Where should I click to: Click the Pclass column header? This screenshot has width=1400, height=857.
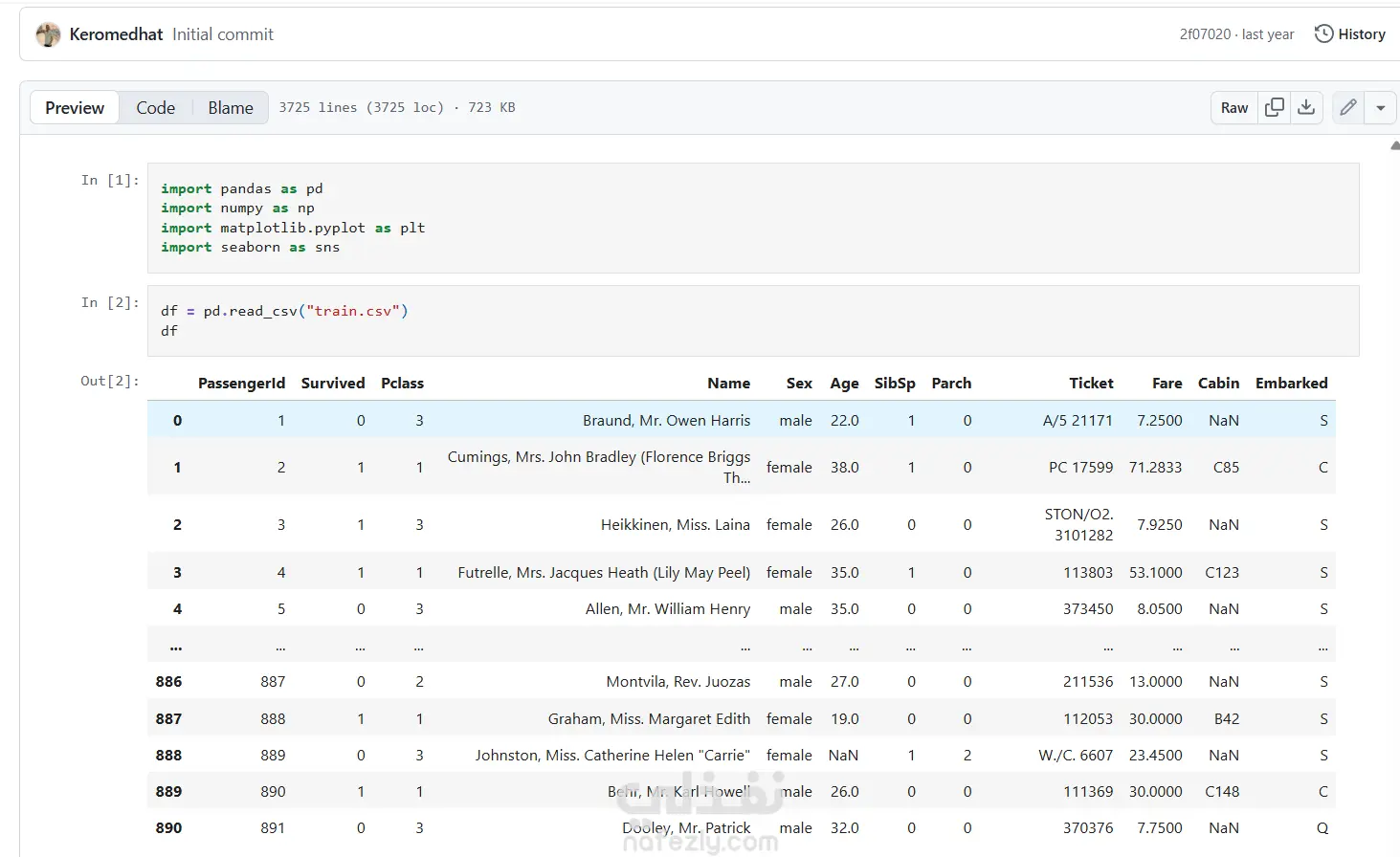[x=402, y=383]
